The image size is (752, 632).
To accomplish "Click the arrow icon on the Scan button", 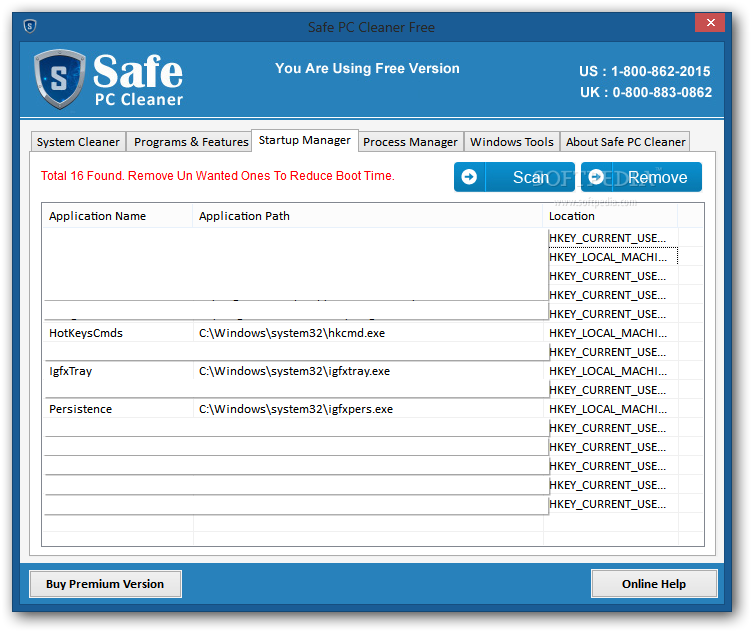I will pyautogui.click(x=469, y=177).
